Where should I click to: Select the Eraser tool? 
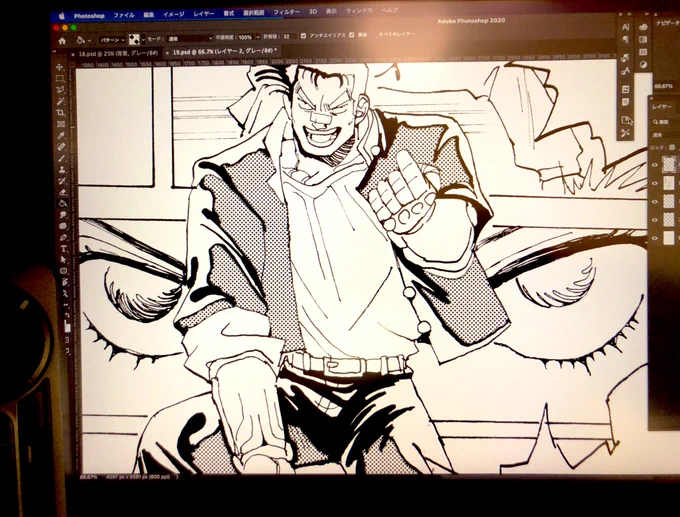[x=62, y=192]
